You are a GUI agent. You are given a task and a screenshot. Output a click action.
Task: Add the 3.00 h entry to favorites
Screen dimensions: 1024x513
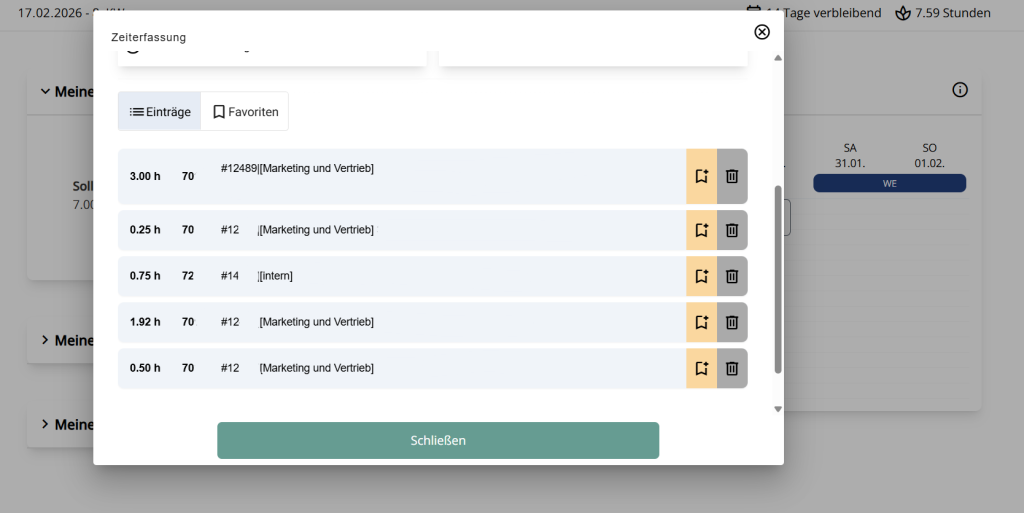click(701, 176)
